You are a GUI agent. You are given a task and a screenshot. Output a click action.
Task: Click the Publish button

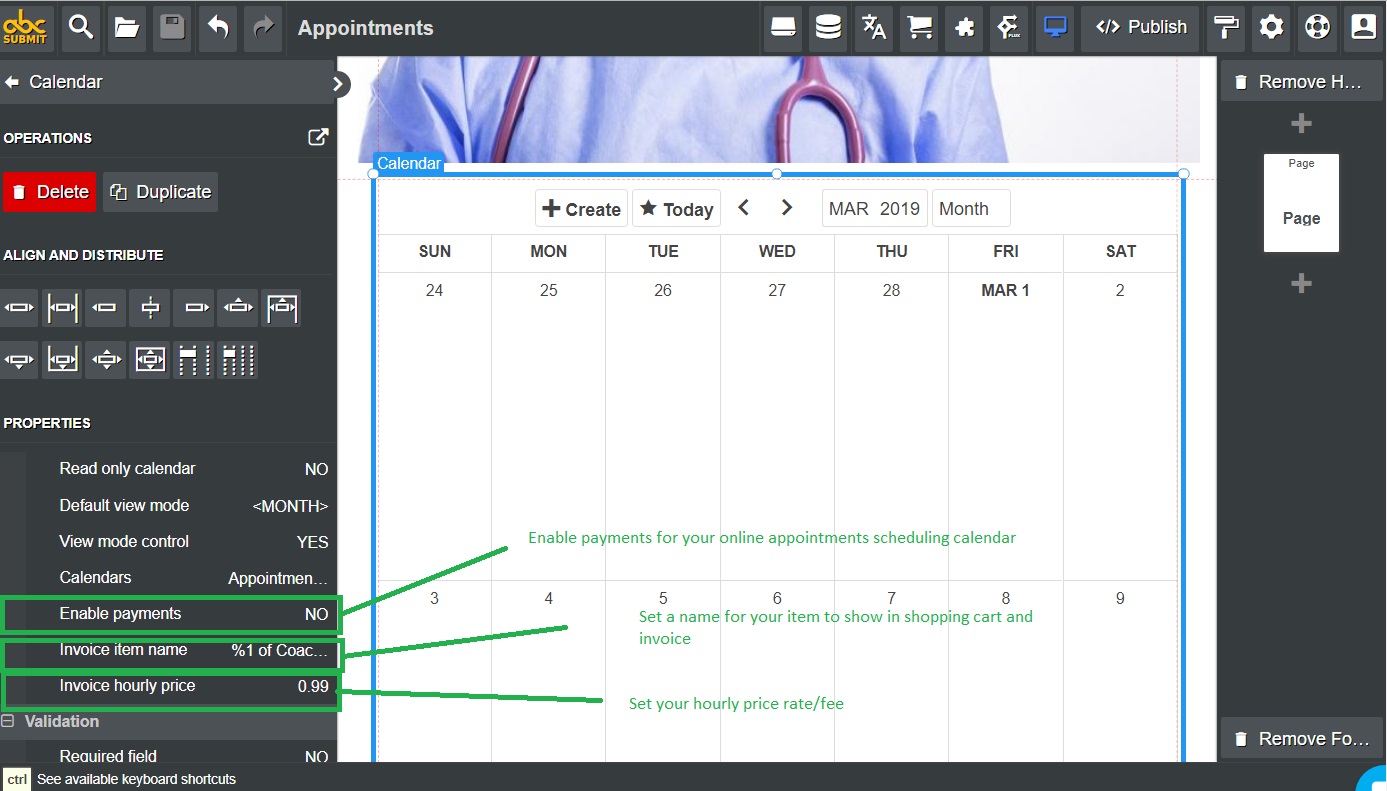point(1141,27)
